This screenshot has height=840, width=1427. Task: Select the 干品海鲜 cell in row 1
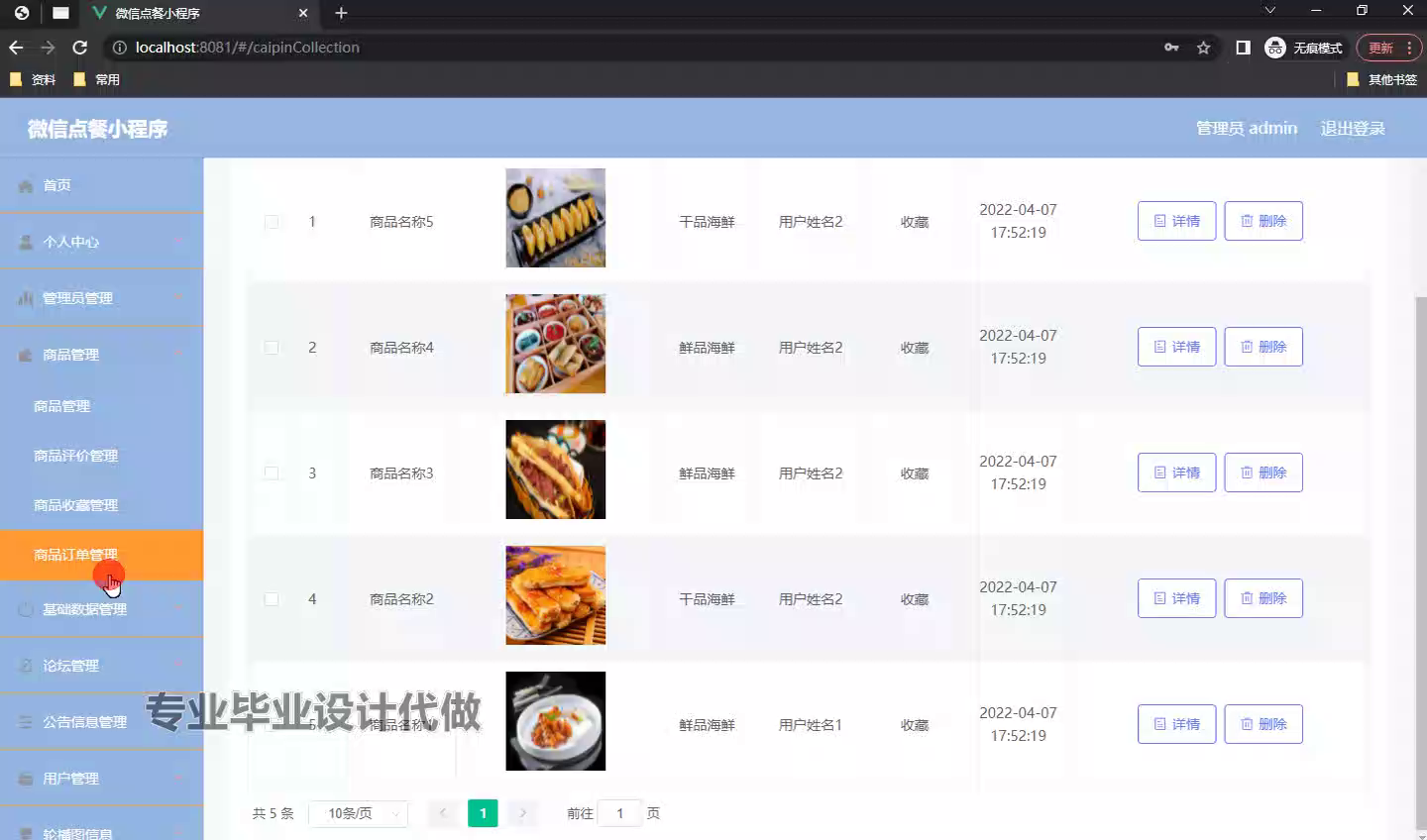point(707,222)
